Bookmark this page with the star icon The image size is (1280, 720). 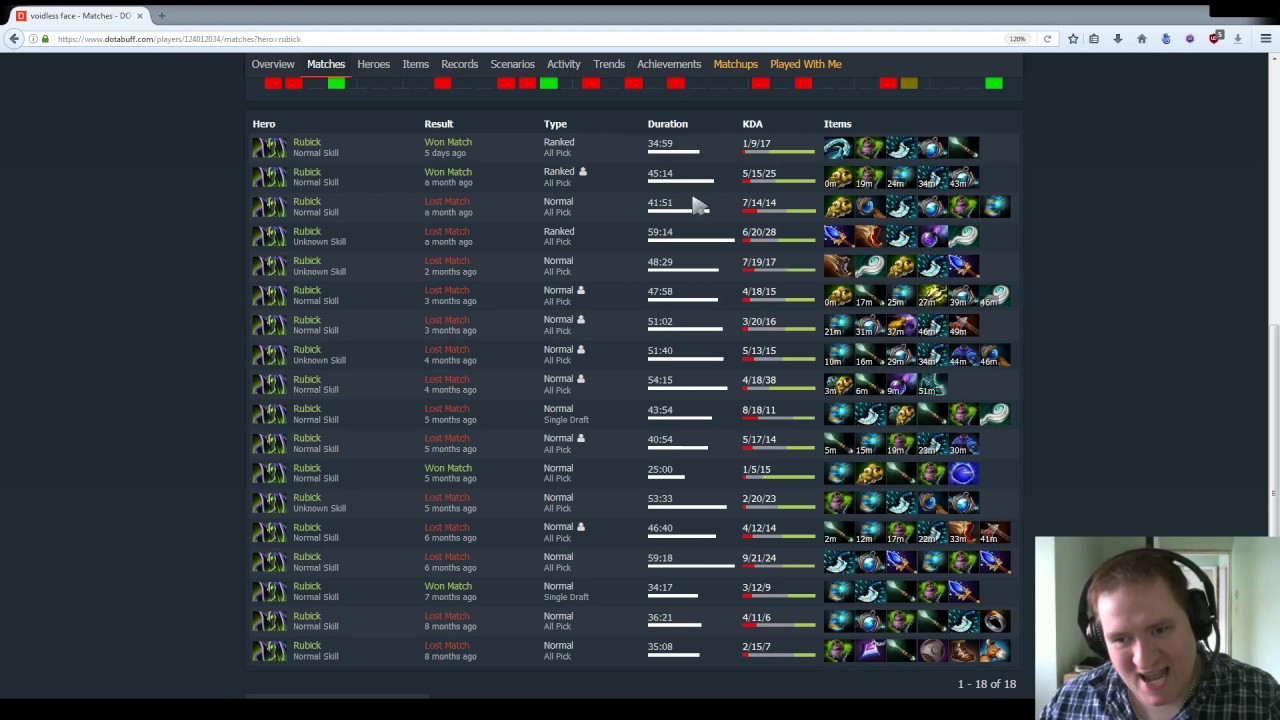tap(1073, 39)
